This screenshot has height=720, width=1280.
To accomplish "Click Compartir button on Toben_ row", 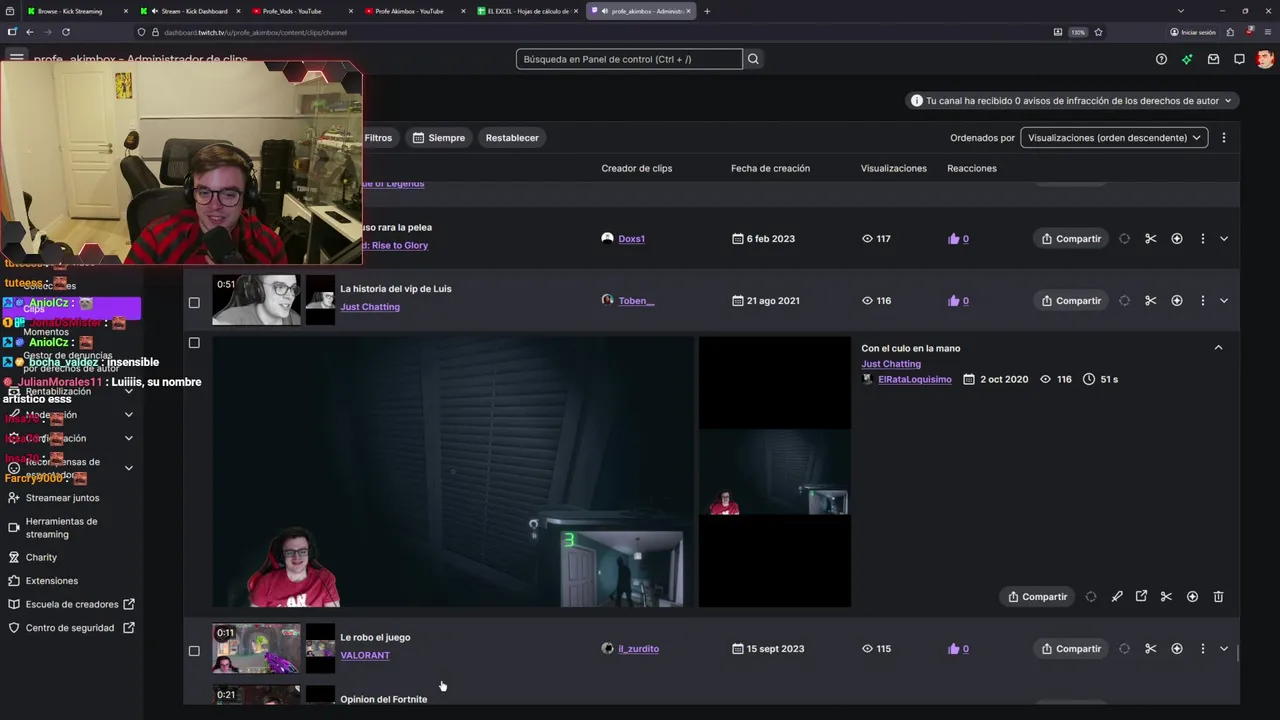I will tap(1070, 301).
